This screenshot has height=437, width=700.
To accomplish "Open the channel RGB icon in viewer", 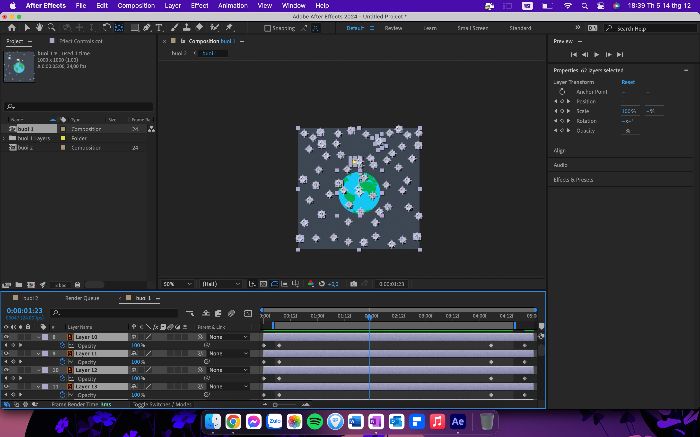I will point(311,284).
